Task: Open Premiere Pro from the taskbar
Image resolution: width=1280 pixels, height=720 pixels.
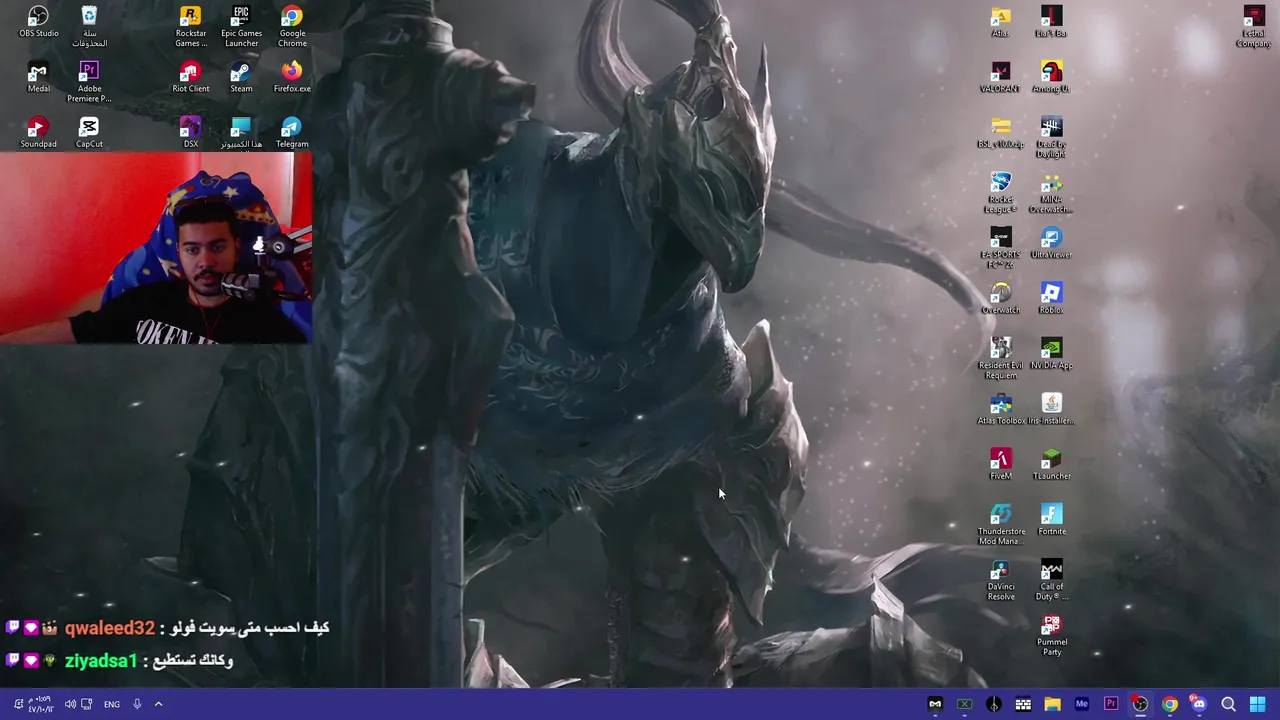Action: (x=1111, y=704)
